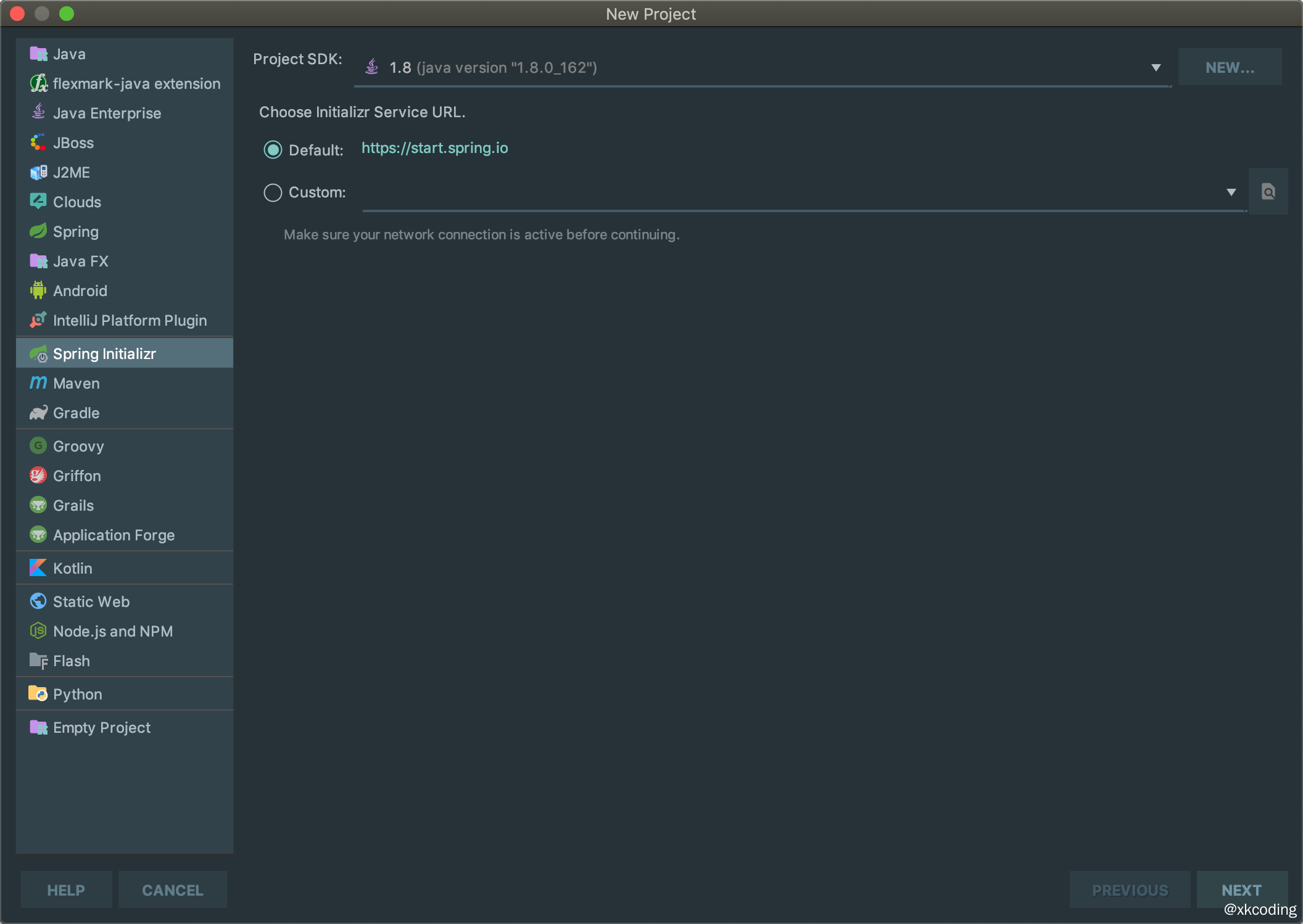This screenshot has height=924, width=1303.
Task: Choose Spring Initializr project type
Action: click(x=104, y=353)
